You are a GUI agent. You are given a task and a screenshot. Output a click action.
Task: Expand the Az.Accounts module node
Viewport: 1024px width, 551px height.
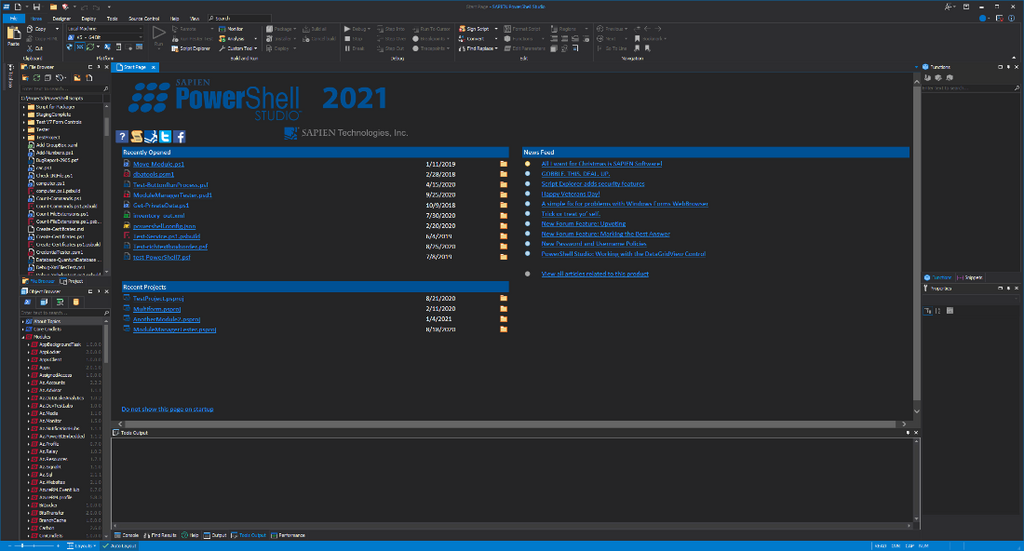tap(29, 383)
